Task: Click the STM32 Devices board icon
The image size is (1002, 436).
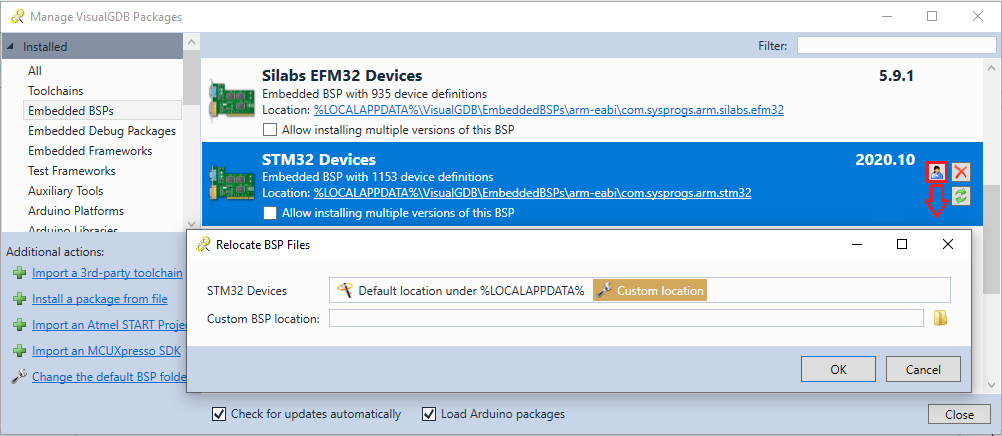Action: [x=223, y=185]
